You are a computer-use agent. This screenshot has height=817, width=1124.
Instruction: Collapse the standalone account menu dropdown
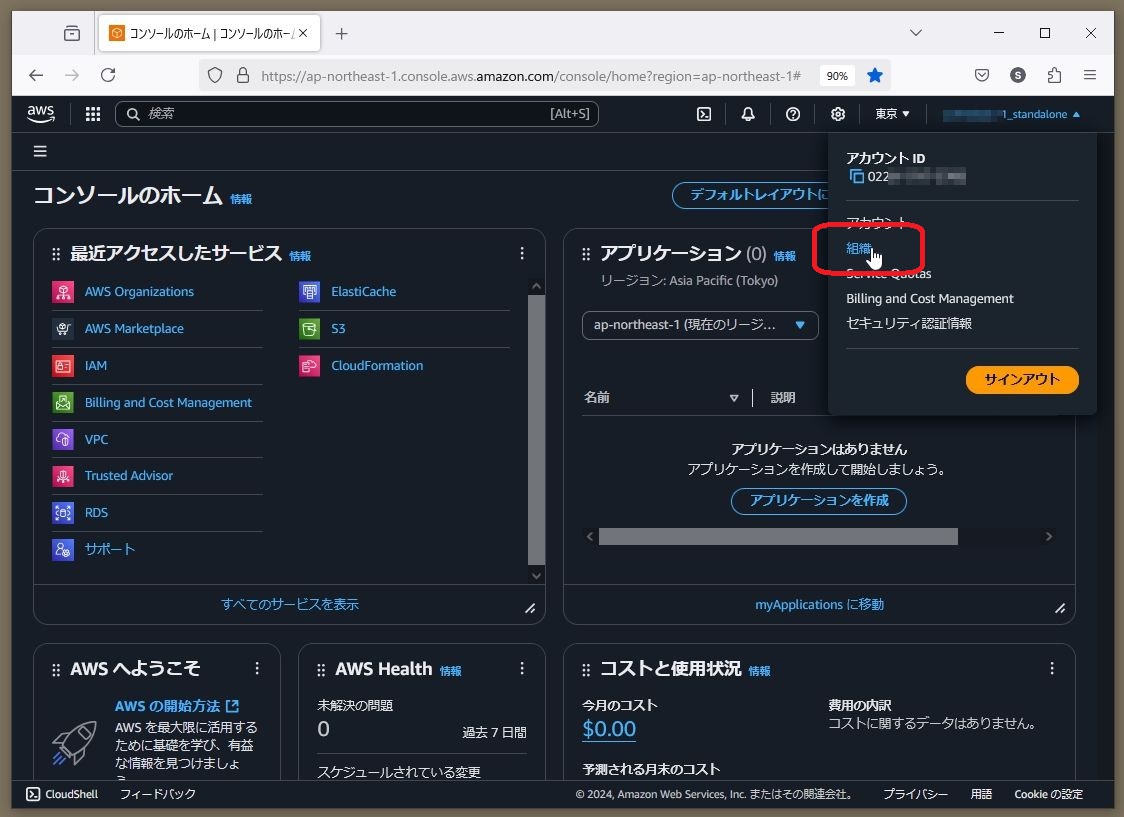pyautogui.click(x=1011, y=114)
